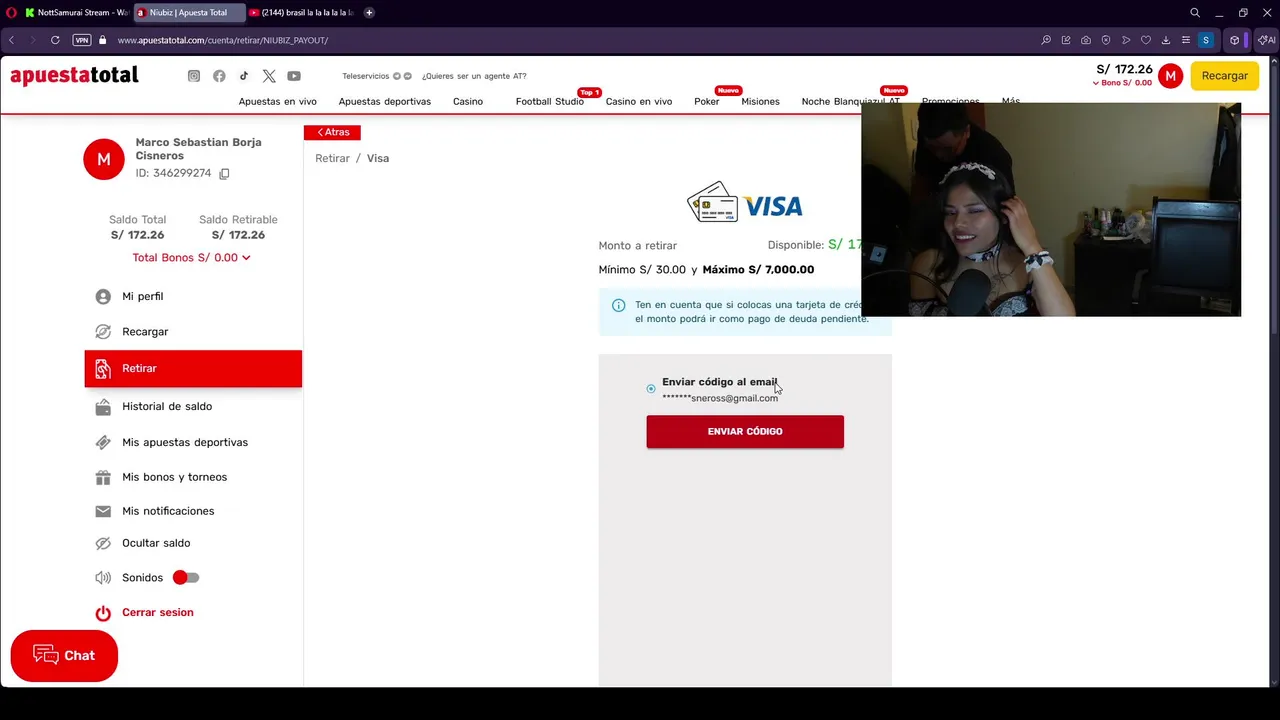Expand the Bono S/ 0.00 header dropdown

tap(1122, 83)
